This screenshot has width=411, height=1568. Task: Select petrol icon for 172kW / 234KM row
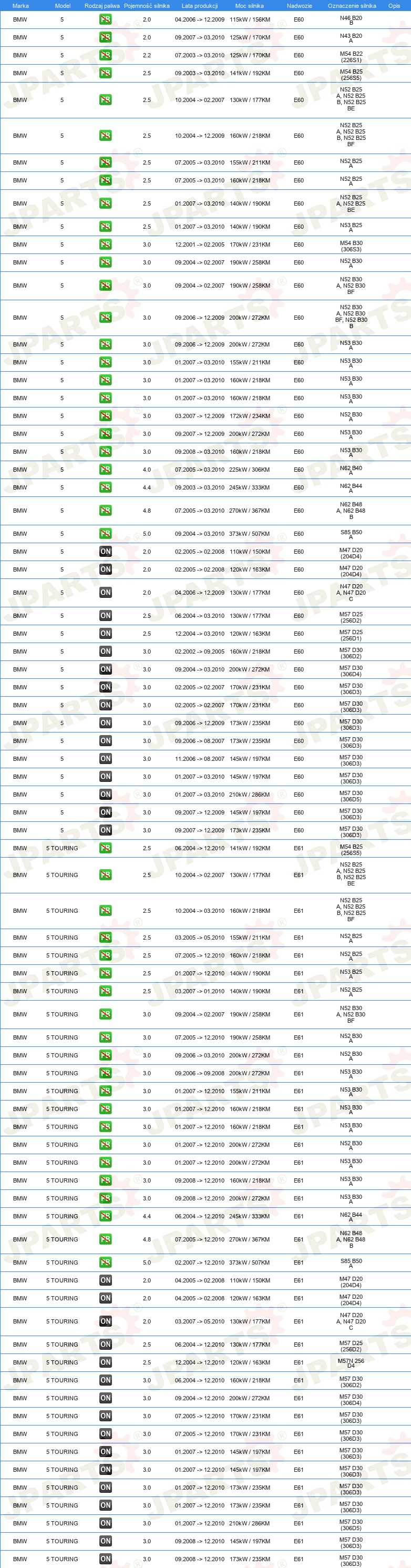(105, 416)
